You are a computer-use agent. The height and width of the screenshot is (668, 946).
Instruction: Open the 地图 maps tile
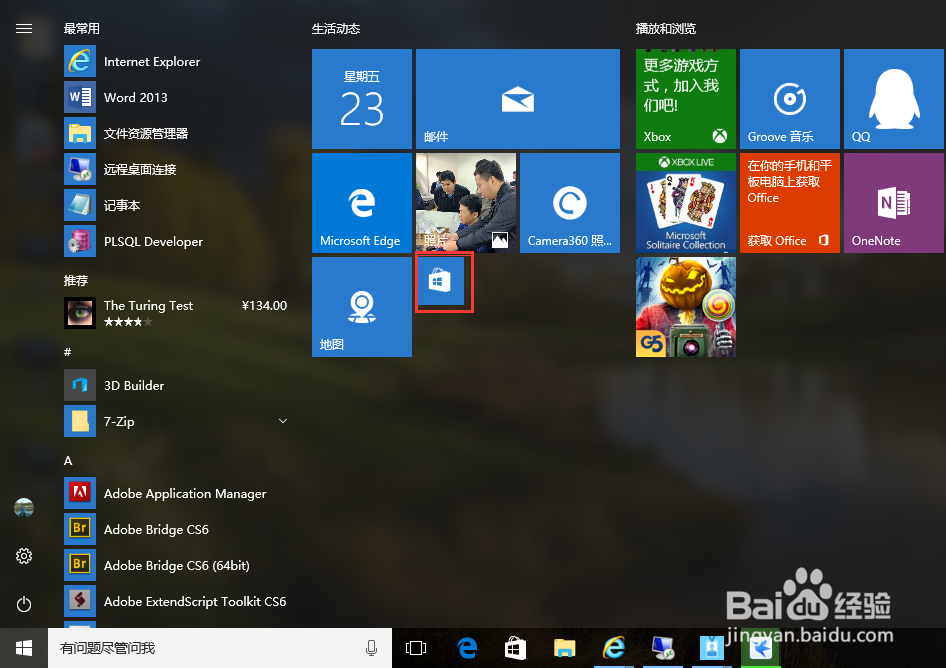tap(361, 307)
